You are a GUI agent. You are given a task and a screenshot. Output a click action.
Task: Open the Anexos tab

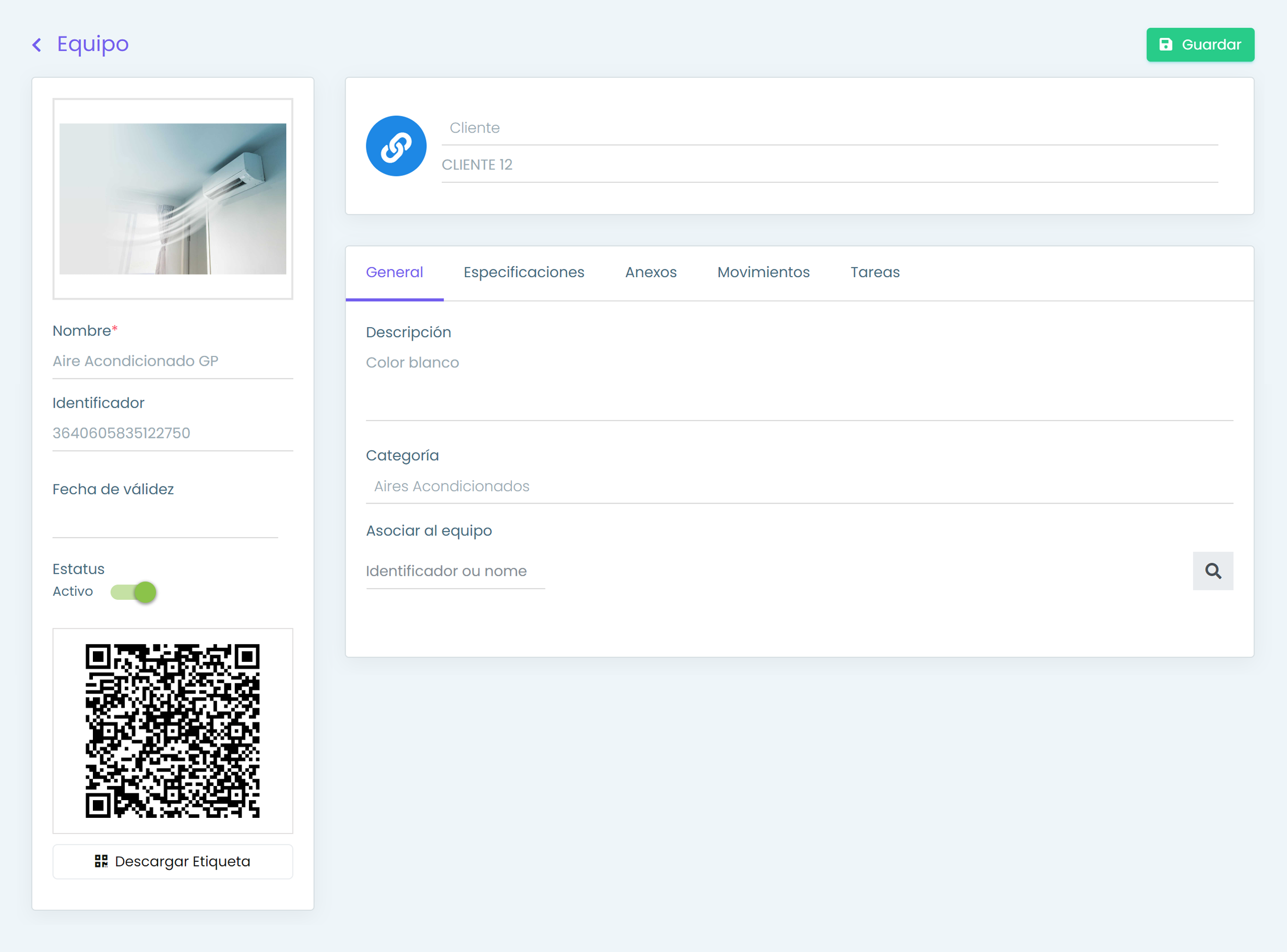point(650,272)
